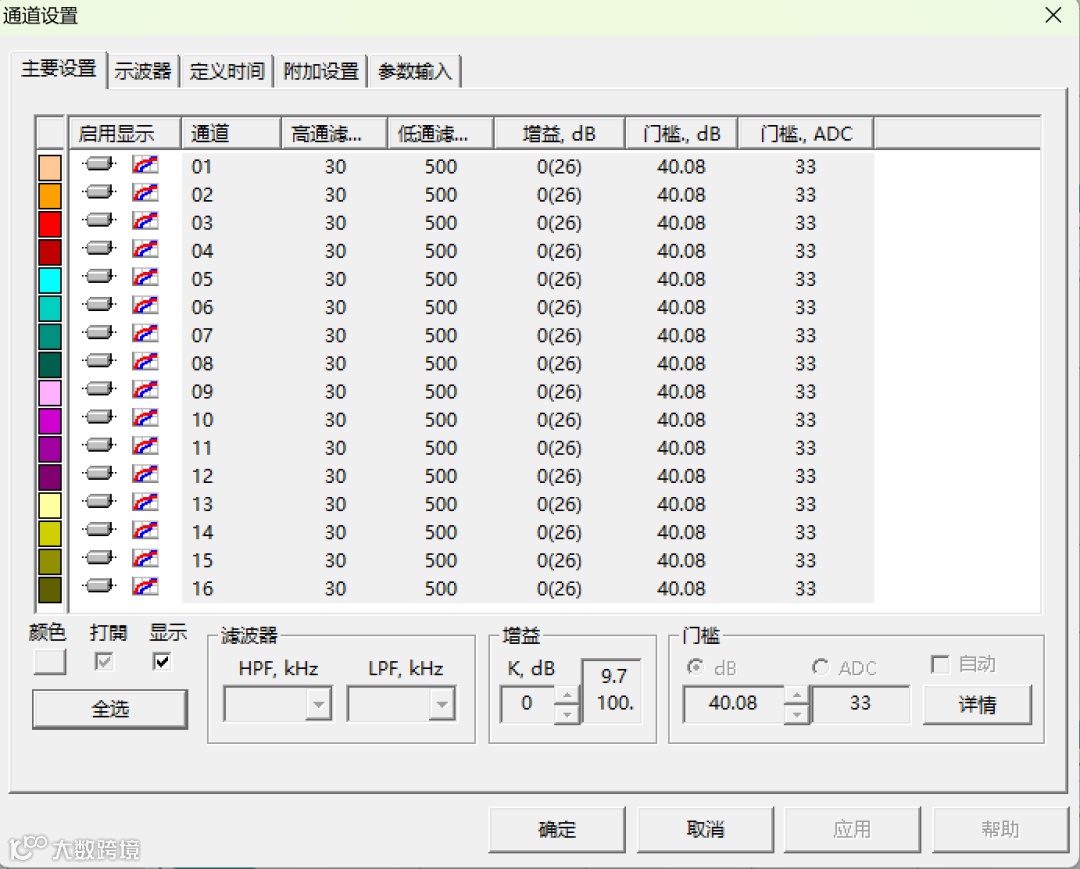This screenshot has height=869, width=1080.
Task: Sort by the 通道 column header
Action: [x=231, y=133]
